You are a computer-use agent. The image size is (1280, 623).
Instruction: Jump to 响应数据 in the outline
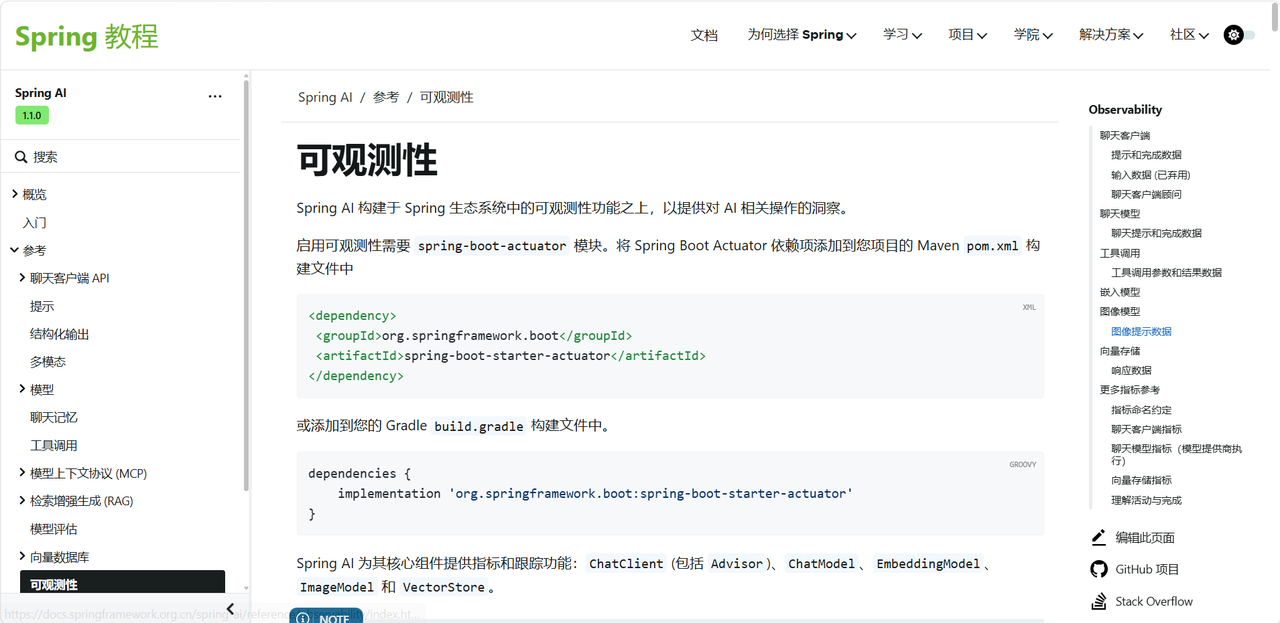pyautogui.click(x=1131, y=370)
